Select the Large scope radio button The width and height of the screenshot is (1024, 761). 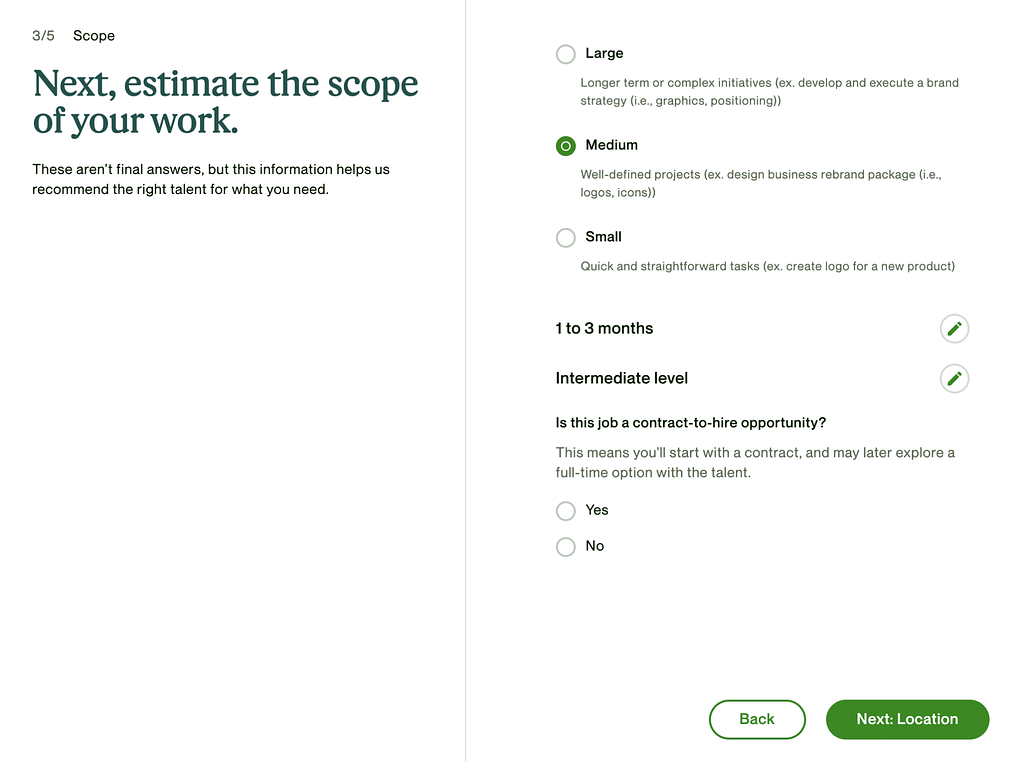[566, 54]
